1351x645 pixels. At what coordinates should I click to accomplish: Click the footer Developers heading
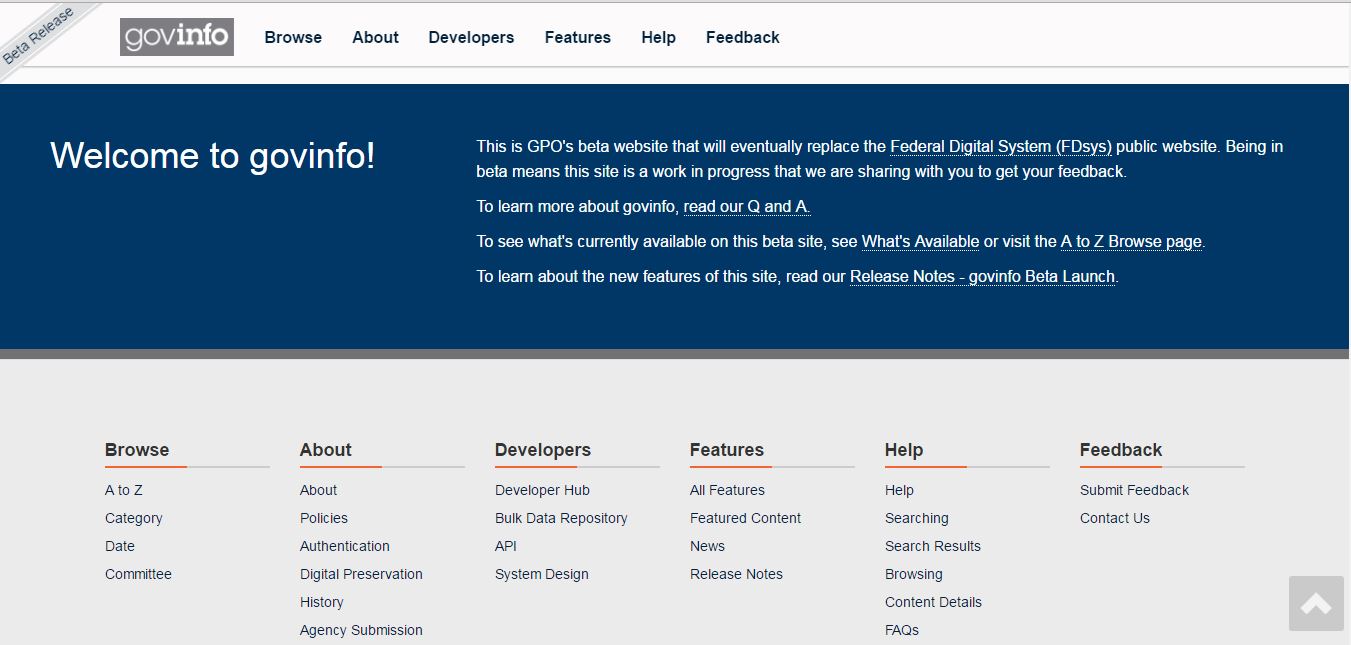pos(543,450)
